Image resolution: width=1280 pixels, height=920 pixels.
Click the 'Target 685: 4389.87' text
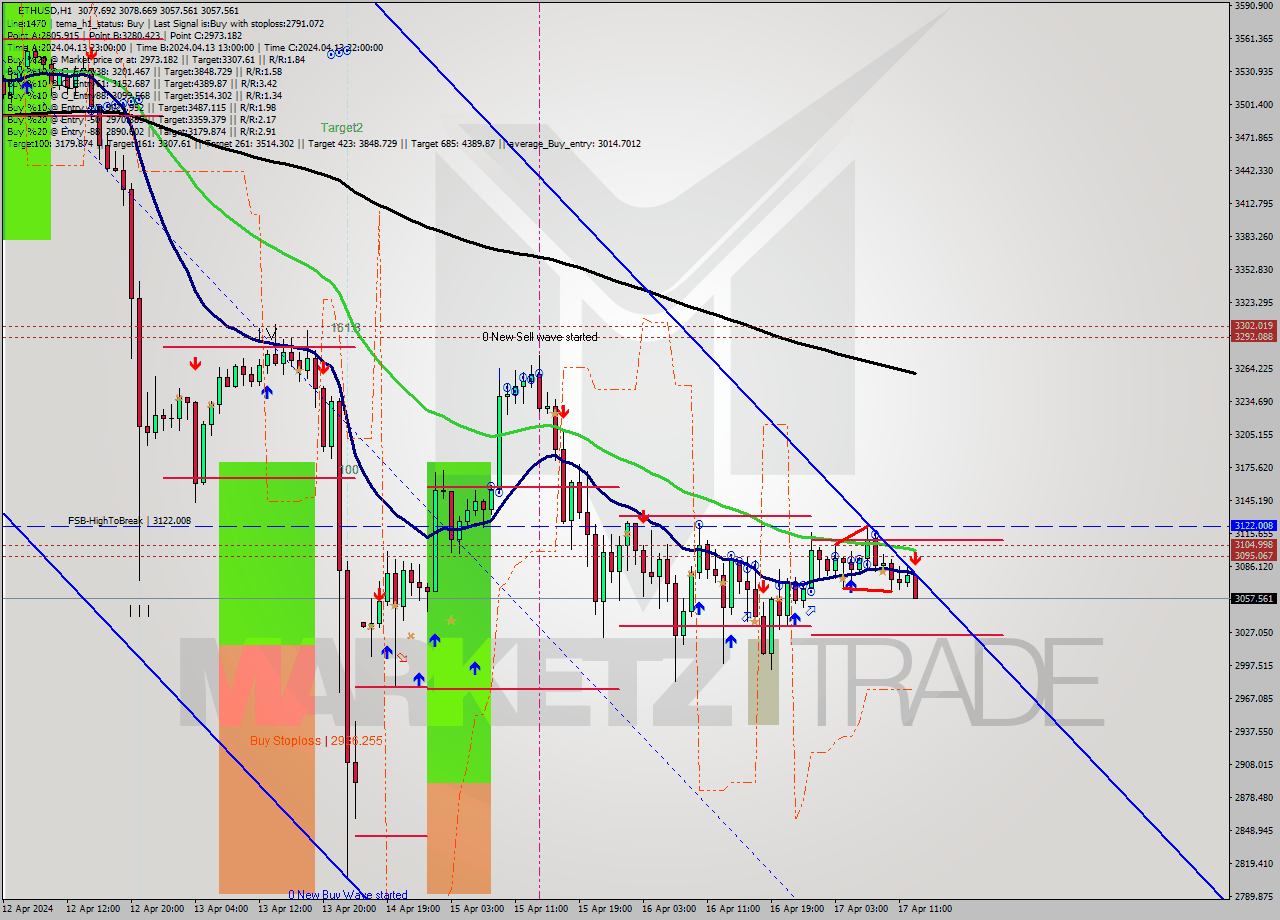point(452,144)
